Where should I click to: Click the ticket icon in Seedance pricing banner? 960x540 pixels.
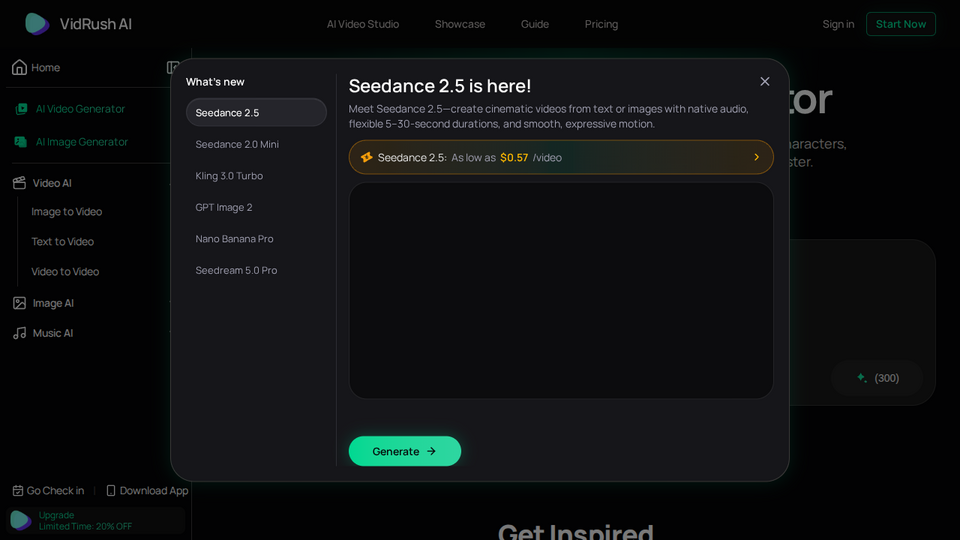[x=366, y=157]
